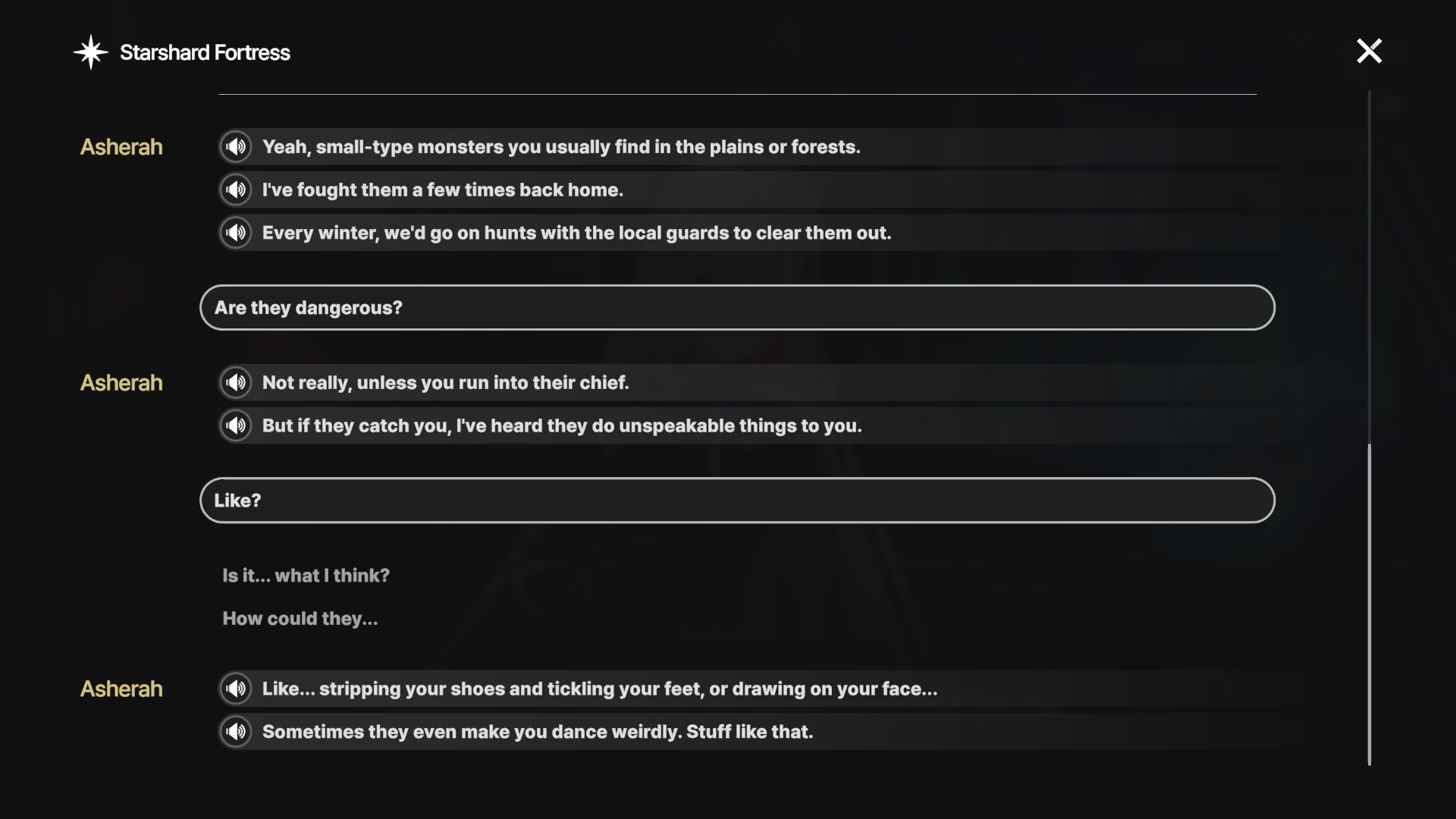
Task: Select the "Are they dangerous?" response
Action: (x=737, y=307)
